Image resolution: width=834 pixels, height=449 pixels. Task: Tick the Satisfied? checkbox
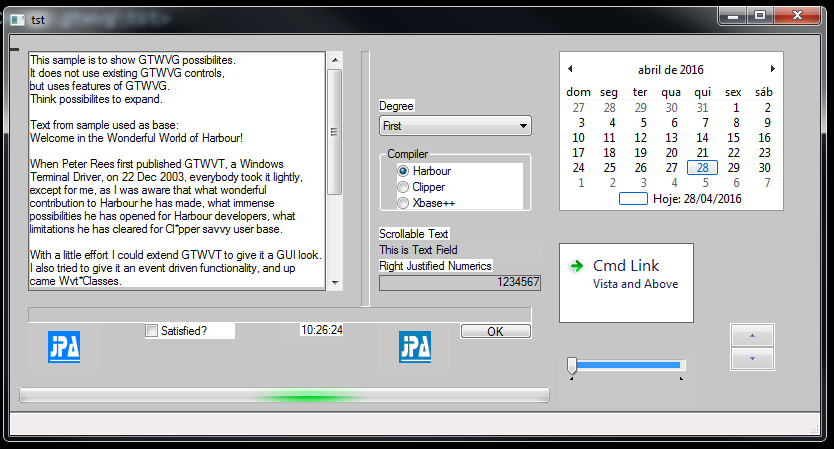click(152, 331)
